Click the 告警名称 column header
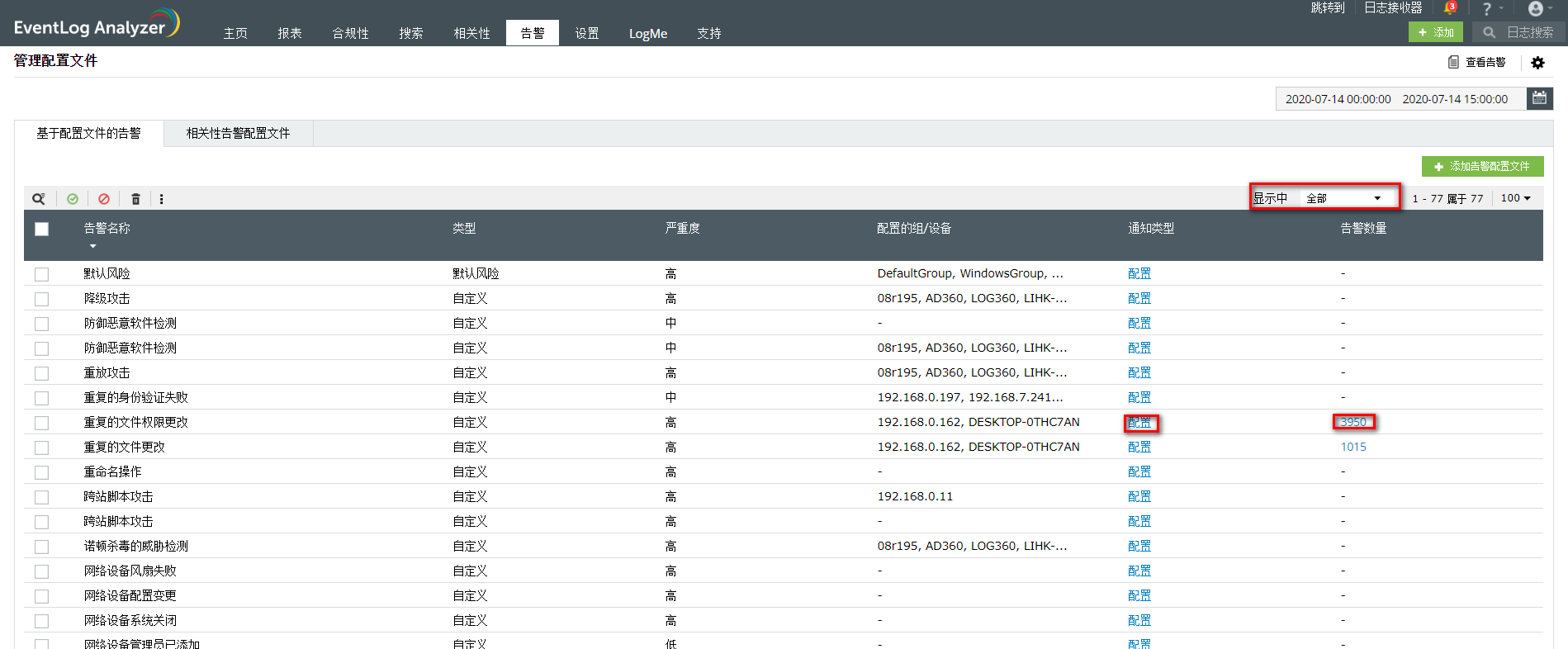The width and height of the screenshot is (1568, 649). coord(107,228)
